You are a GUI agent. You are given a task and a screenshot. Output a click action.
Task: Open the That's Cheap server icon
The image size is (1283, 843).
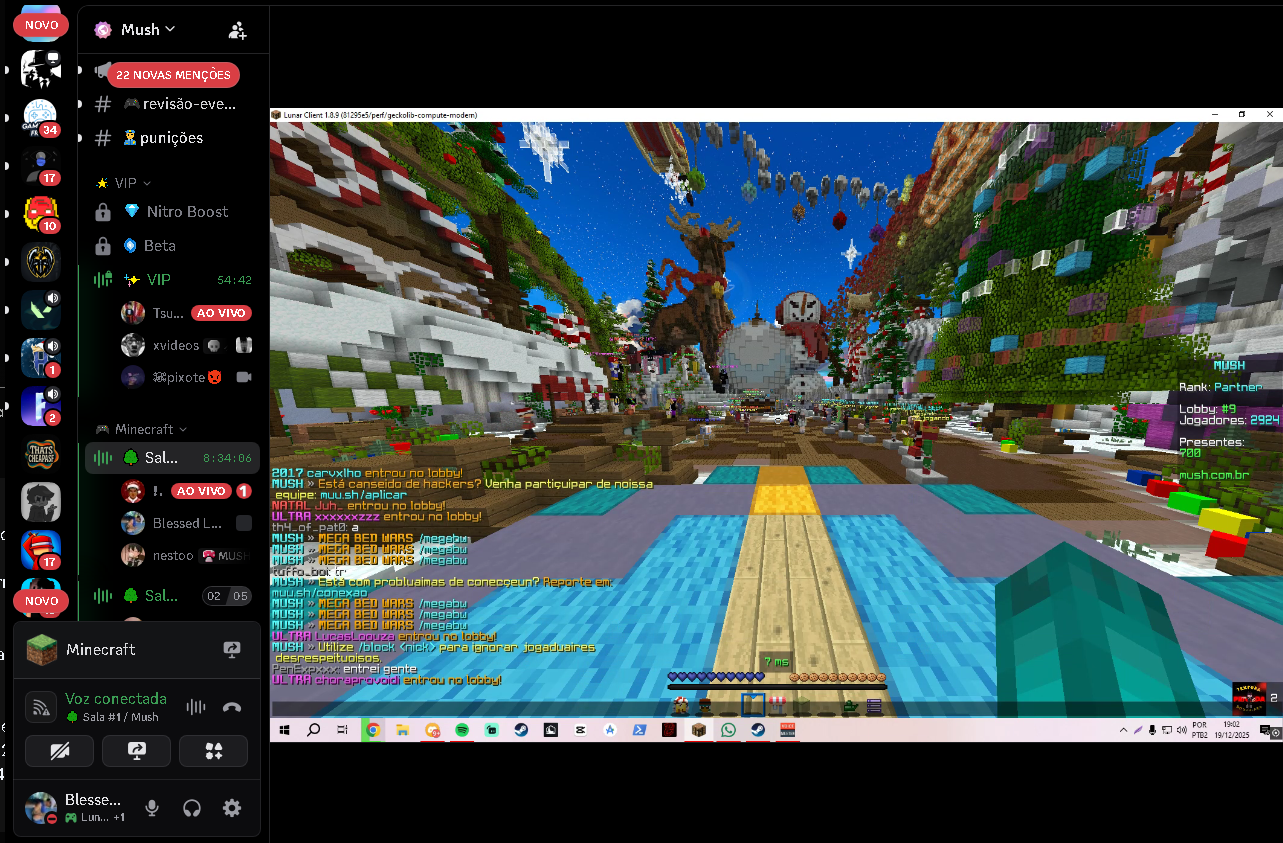41,455
